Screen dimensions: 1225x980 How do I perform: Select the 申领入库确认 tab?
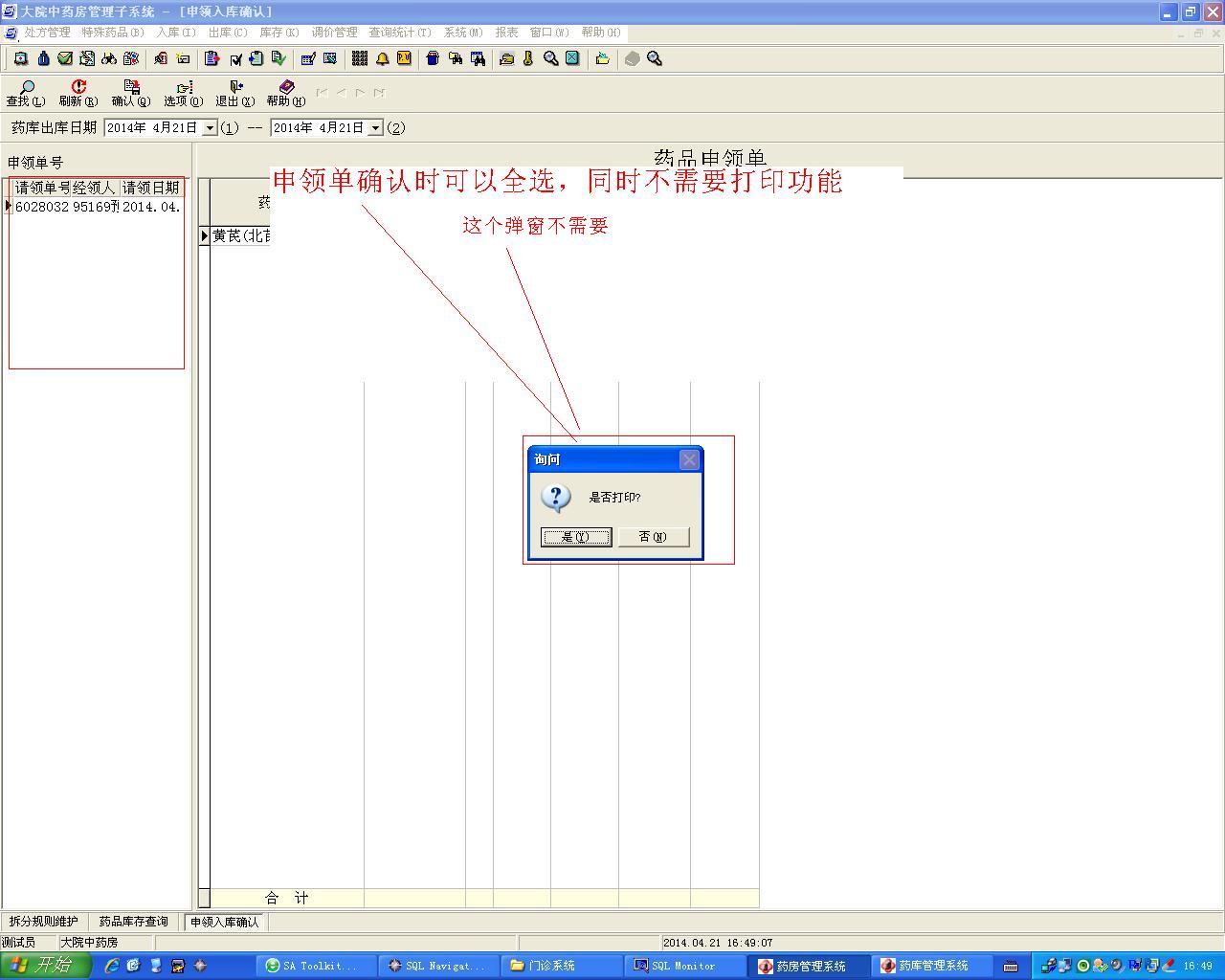pos(224,922)
